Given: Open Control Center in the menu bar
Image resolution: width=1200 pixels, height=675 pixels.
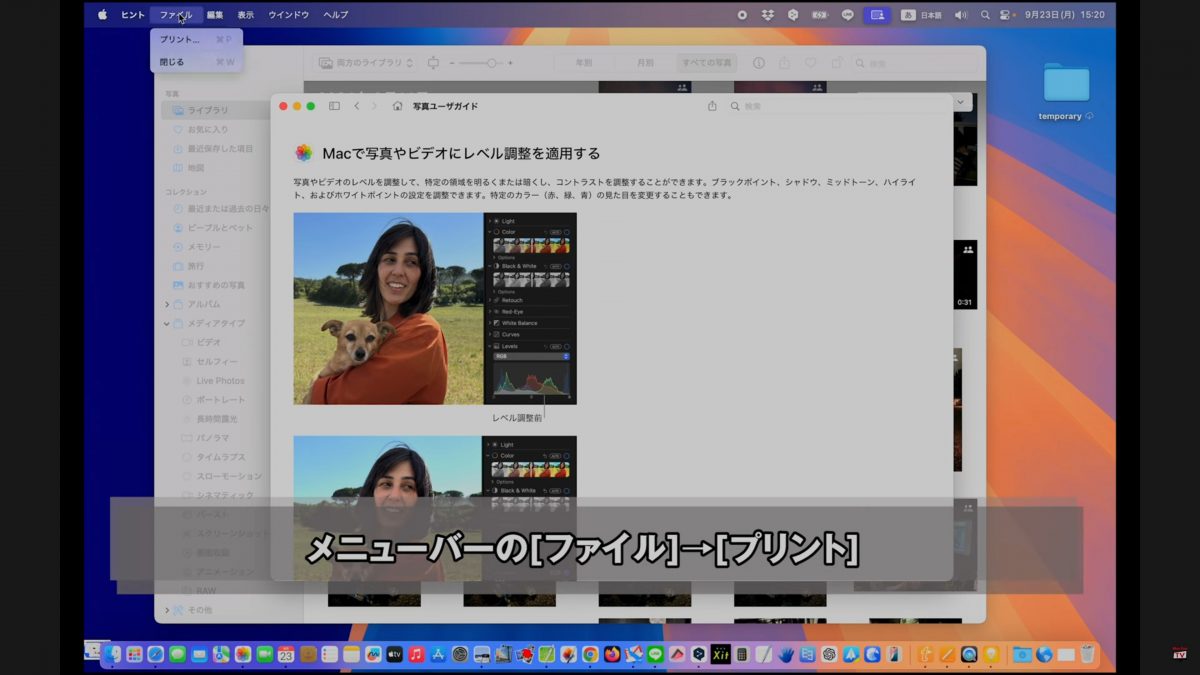Looking at the screenshot, I should (1006, 15).
